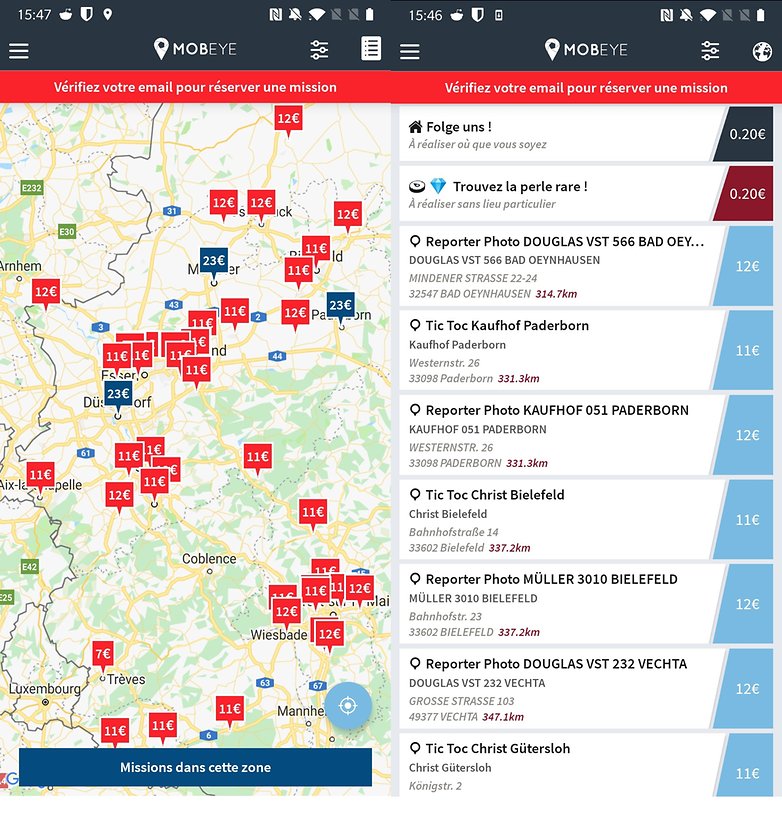The height and width of the screenshot is (825, 782).
Task: Tap email verification banner on map screen
Action: [x=195, y=87]
